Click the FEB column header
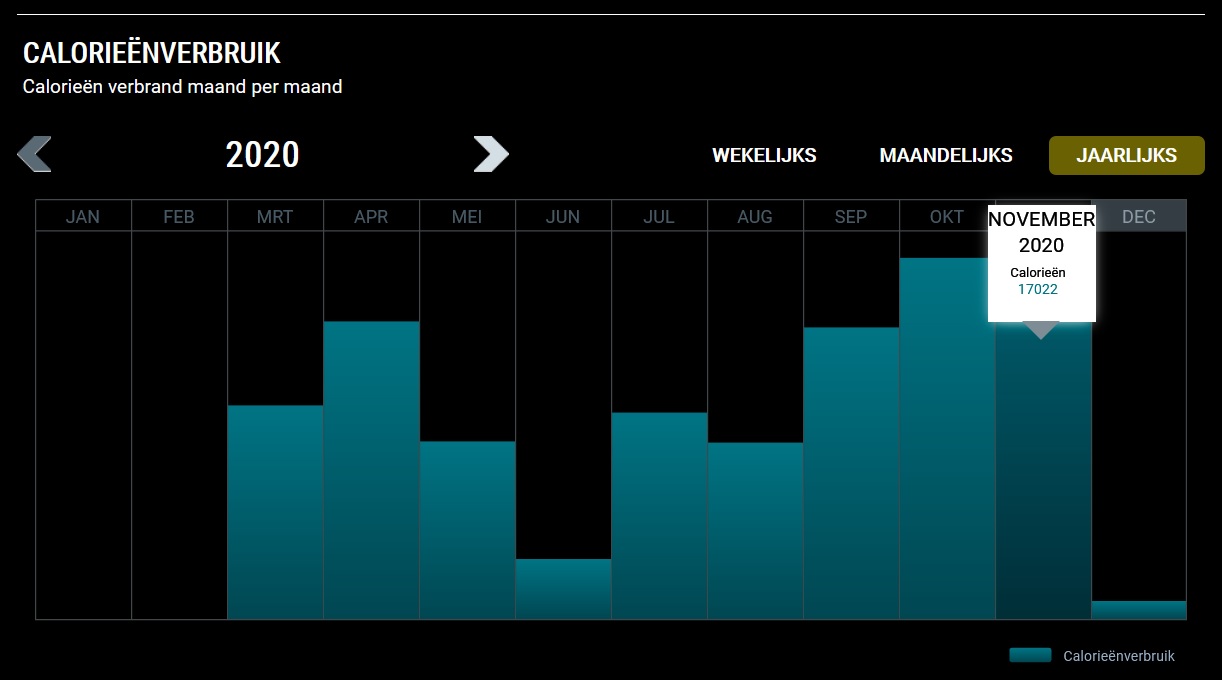The image size is (1222, 680). tap(179, 216)
